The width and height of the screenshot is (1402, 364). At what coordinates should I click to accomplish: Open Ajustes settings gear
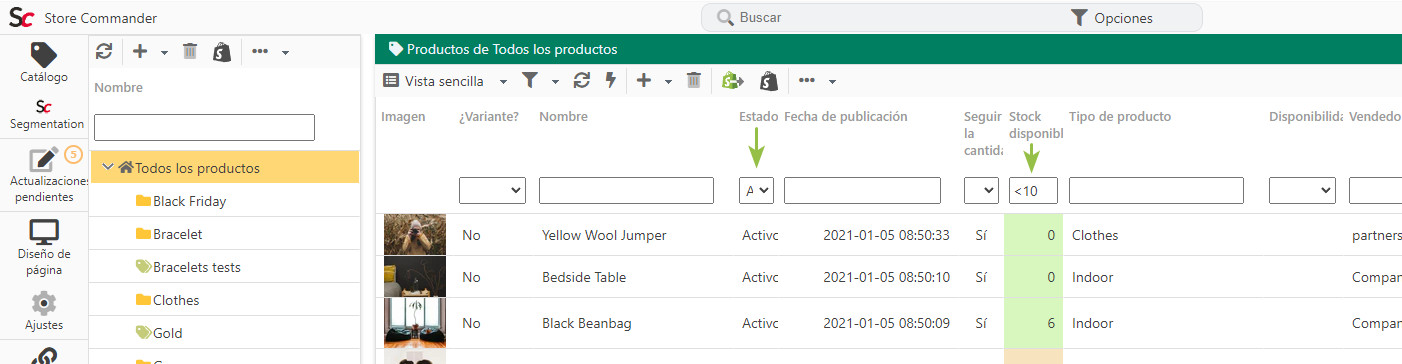click(44, 311)
